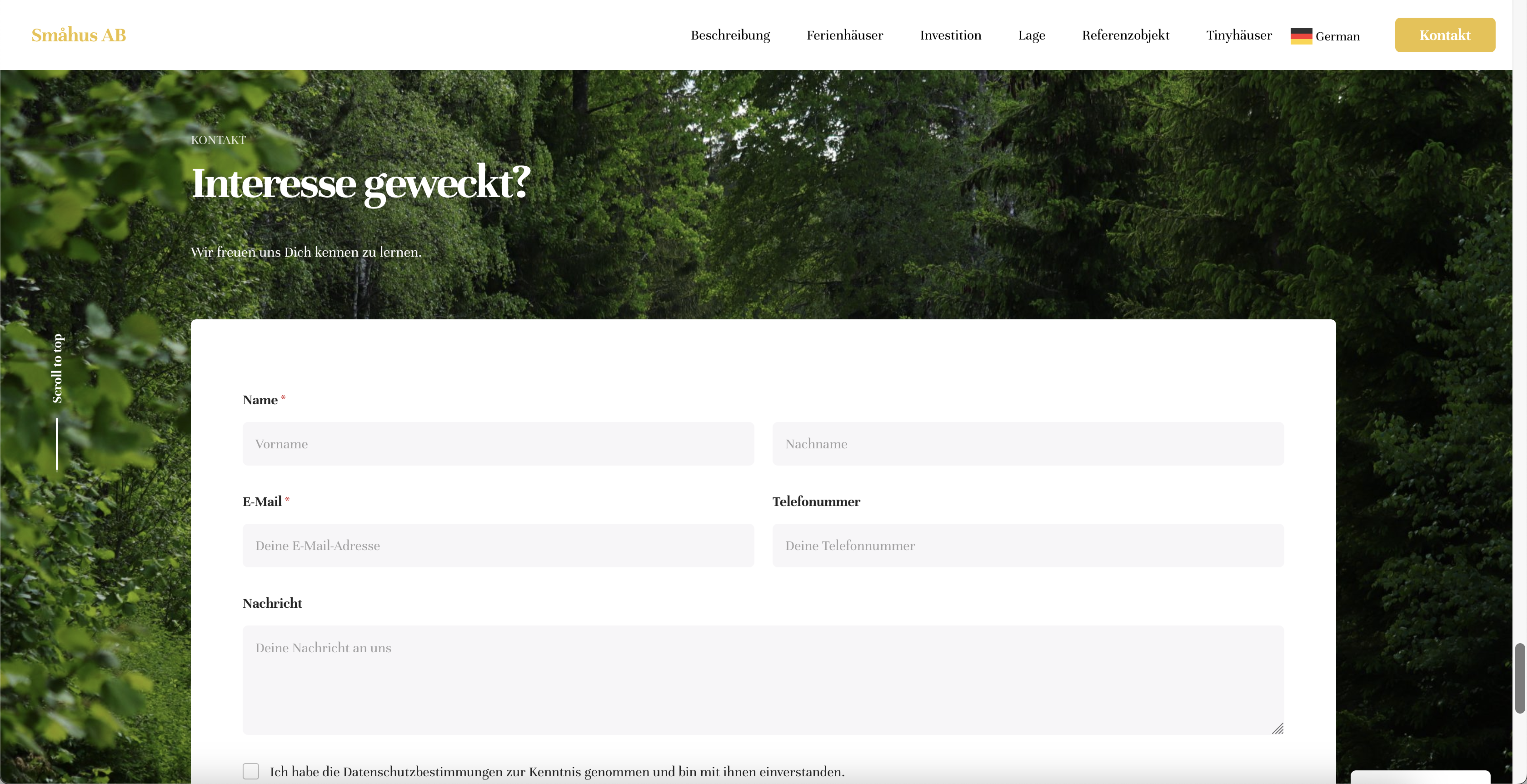
Task: Open the Beschreibung menu item
Action: (730, 35)
